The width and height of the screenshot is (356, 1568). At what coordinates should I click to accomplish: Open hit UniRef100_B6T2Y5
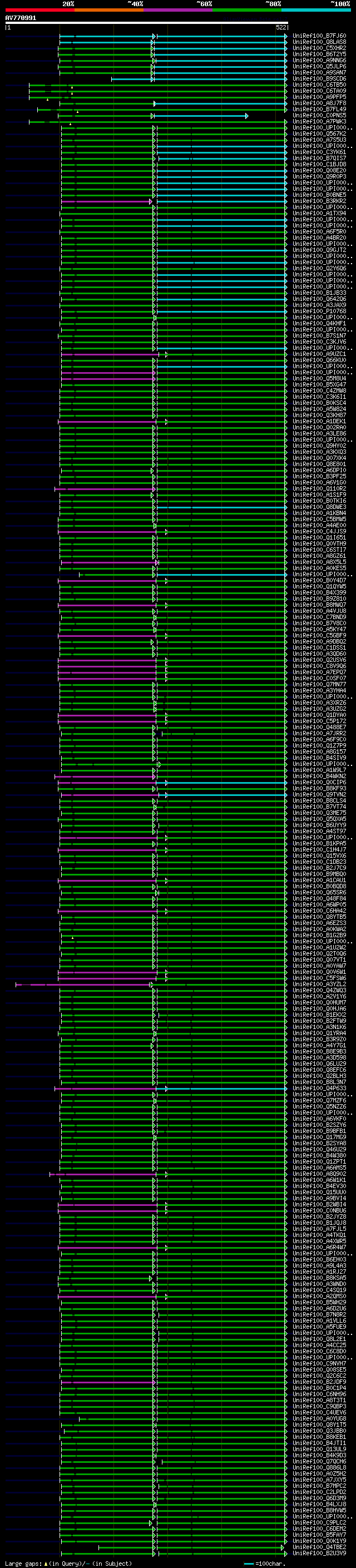(x=319, y=54)
